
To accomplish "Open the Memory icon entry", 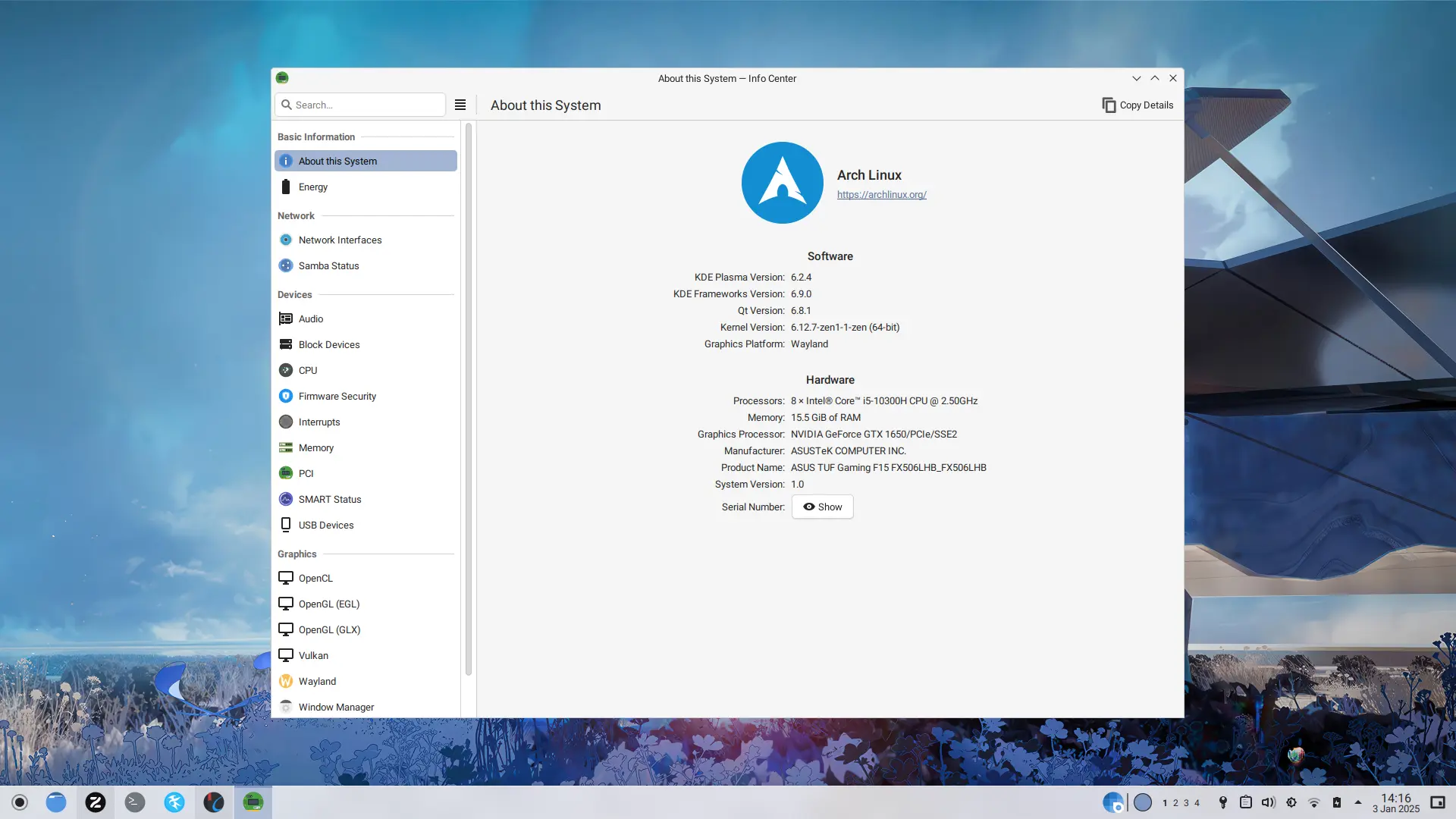I will [x=286, y=447].
